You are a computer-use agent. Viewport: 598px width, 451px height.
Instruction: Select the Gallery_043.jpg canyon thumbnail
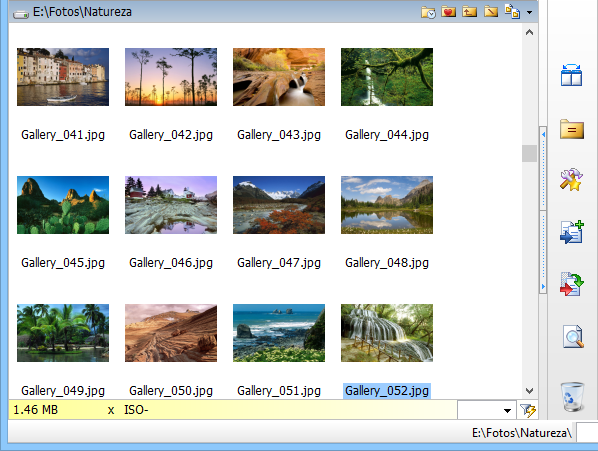point(279,77)
